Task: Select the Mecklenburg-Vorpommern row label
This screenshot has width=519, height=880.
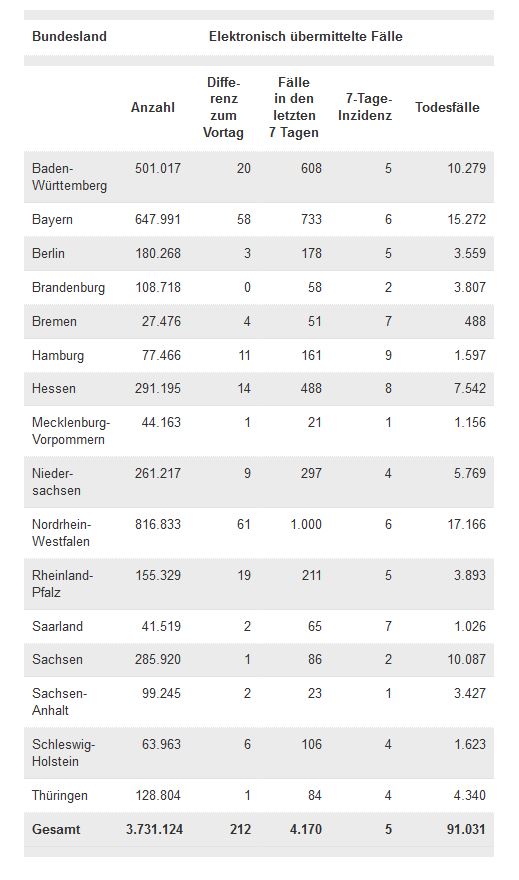Action: pyautogui.click(x=71, y=431)
